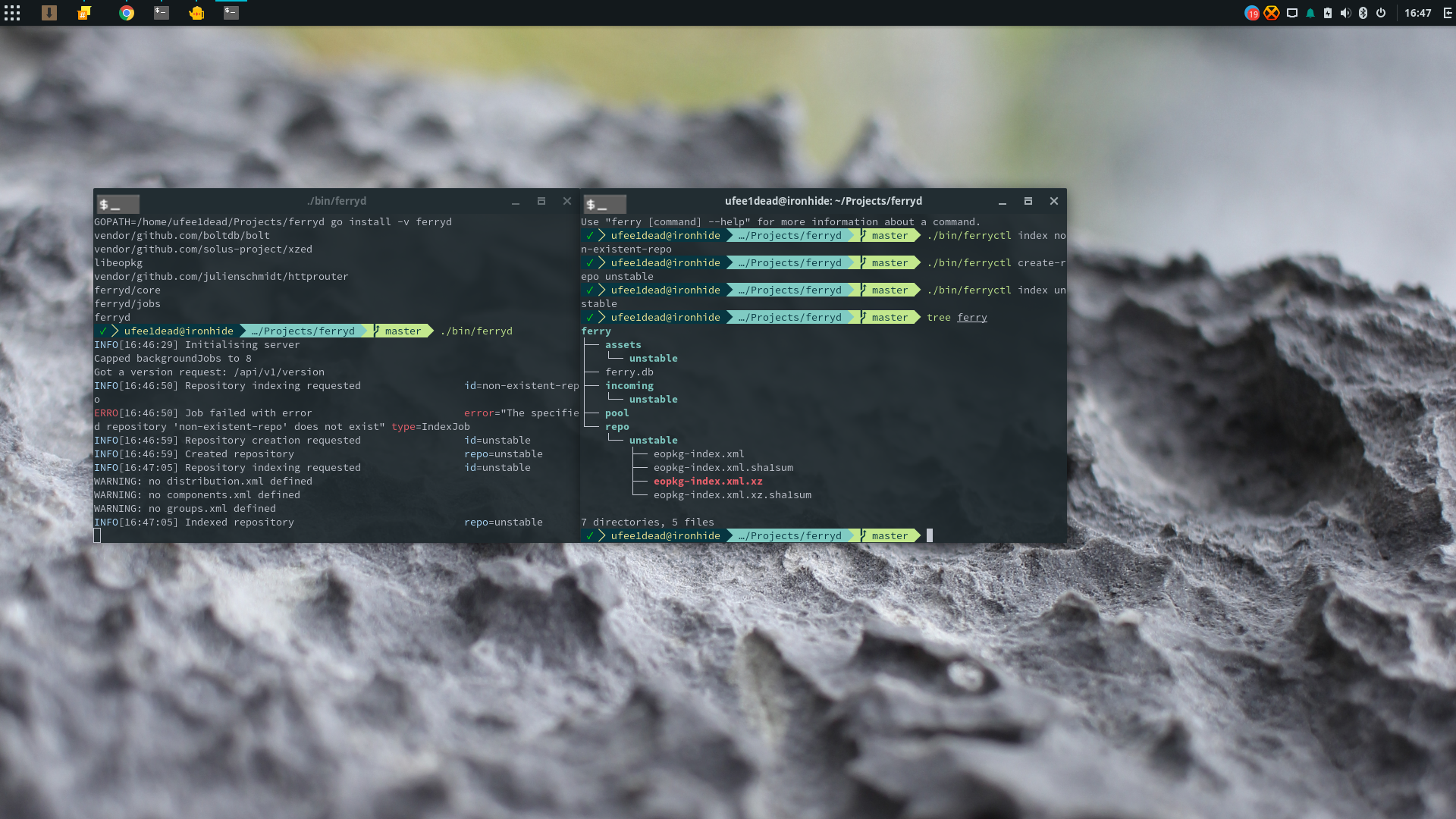Switch to the first terminal in the panel

pyautogui.click(x=162, y=13)
